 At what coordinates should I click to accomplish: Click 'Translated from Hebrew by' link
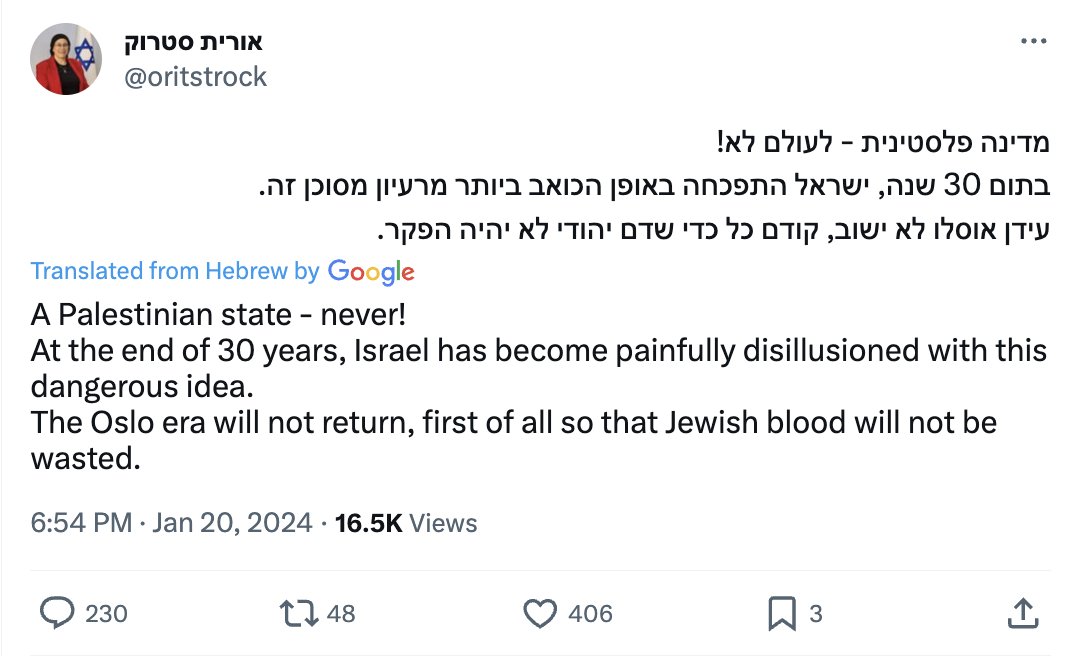pos(175,271)
